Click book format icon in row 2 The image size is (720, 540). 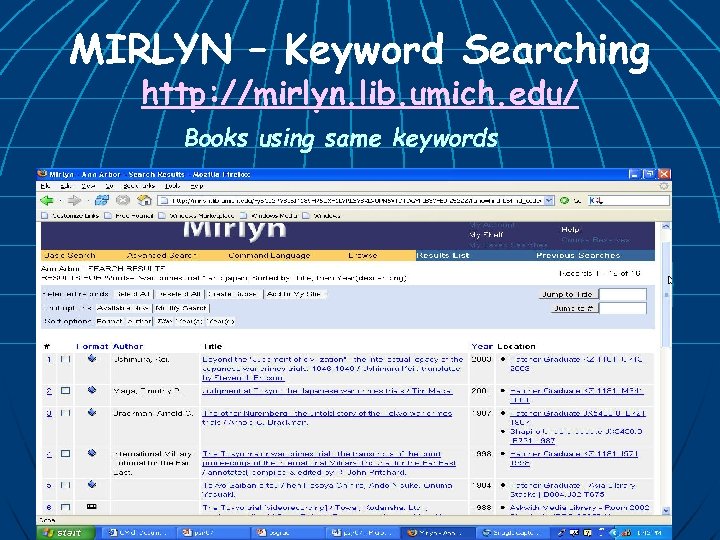tap(92, 390)
